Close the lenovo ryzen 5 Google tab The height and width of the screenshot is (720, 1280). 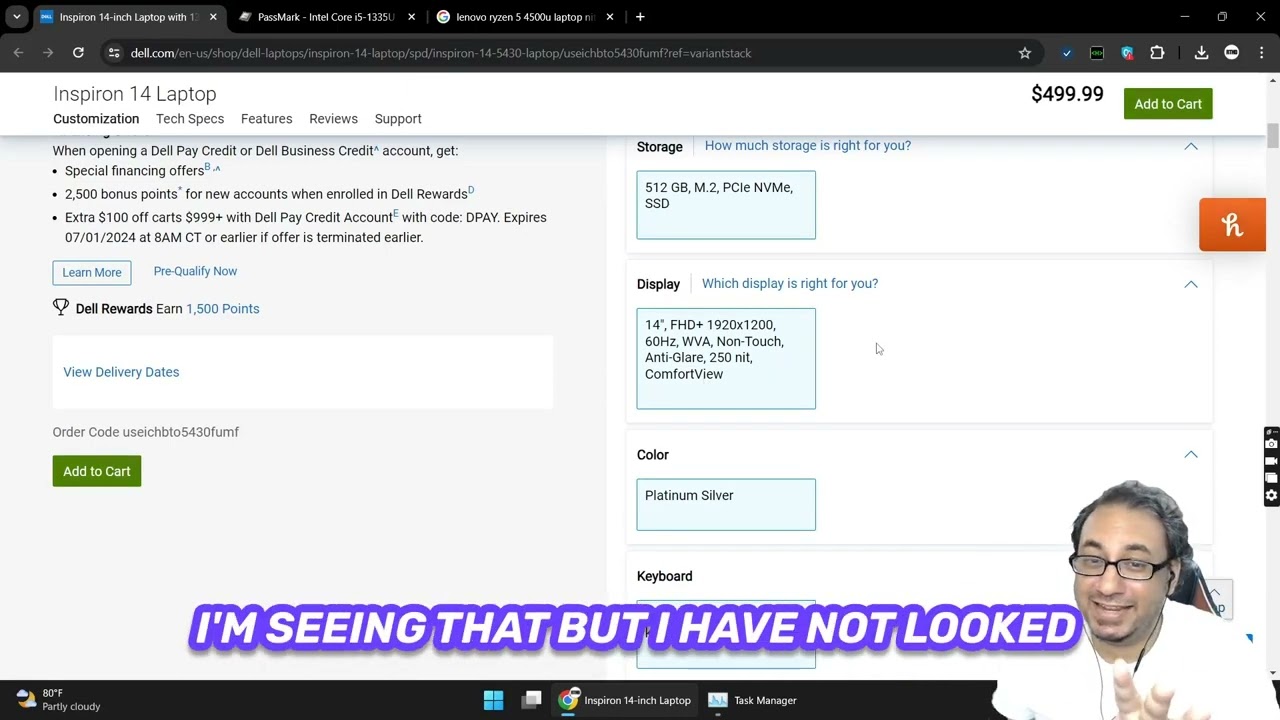coord(610,17)
